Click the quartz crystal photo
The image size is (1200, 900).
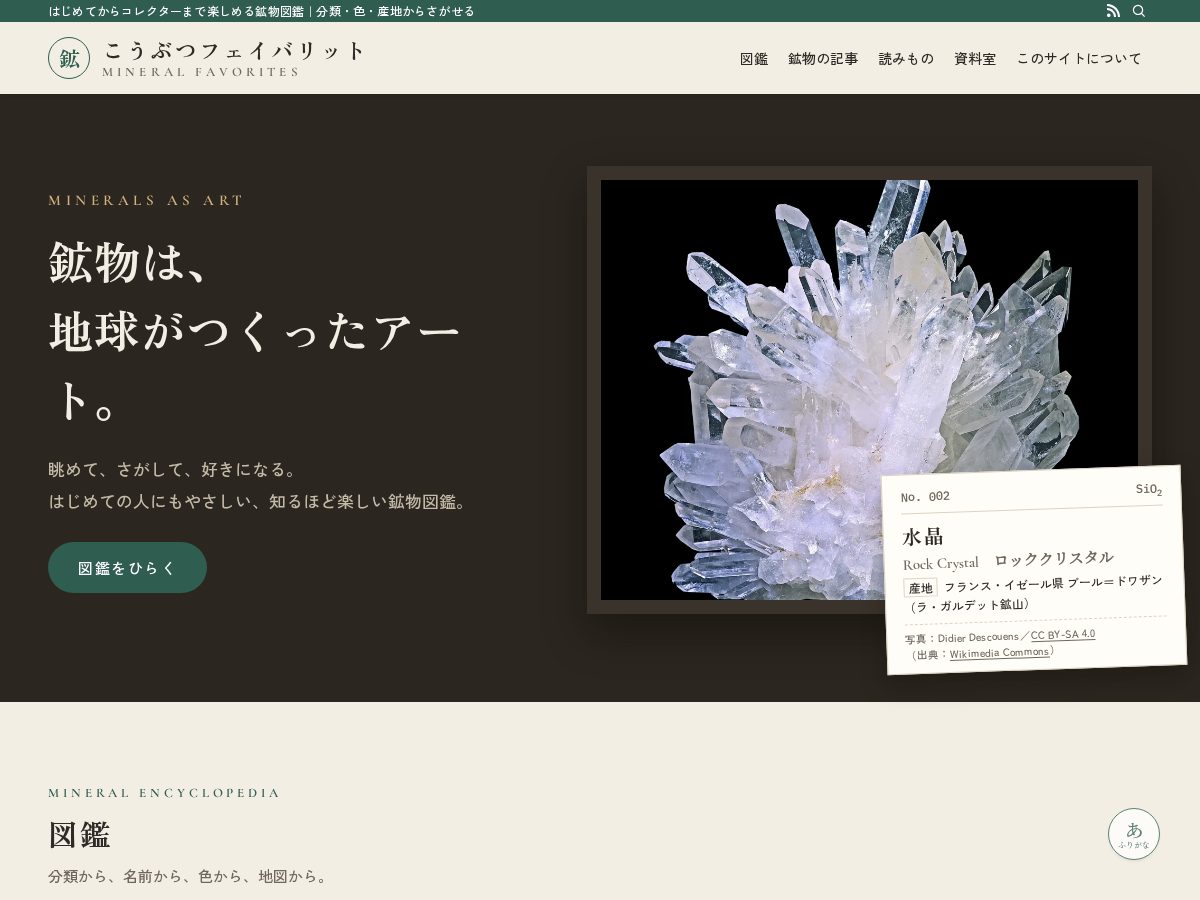click(x=869, y=390)
